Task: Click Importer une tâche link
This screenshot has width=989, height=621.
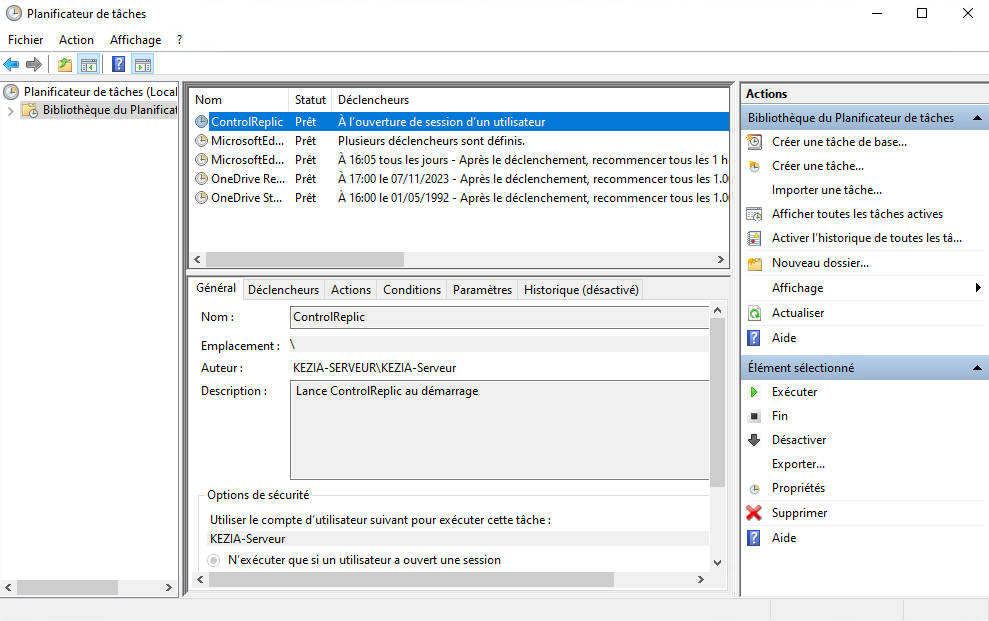Action: pos(826,190)
